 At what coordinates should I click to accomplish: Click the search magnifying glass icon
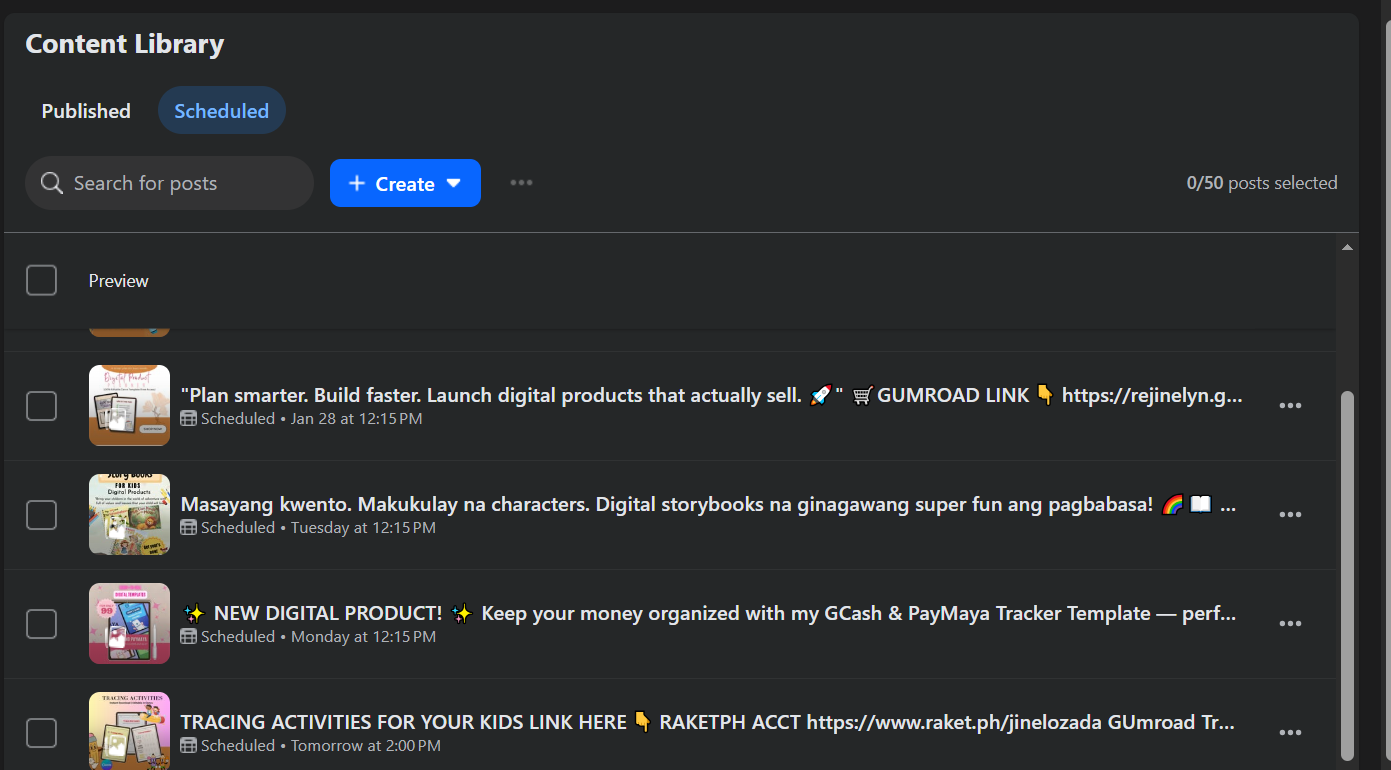pyautogui.click(x=52, y=184)
